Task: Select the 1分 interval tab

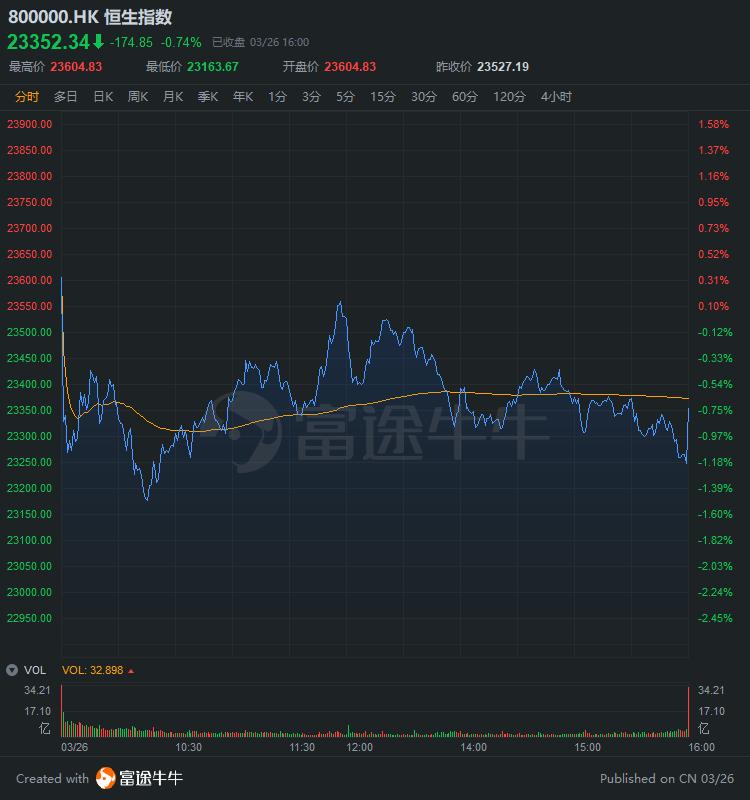Action: [278, 96]
